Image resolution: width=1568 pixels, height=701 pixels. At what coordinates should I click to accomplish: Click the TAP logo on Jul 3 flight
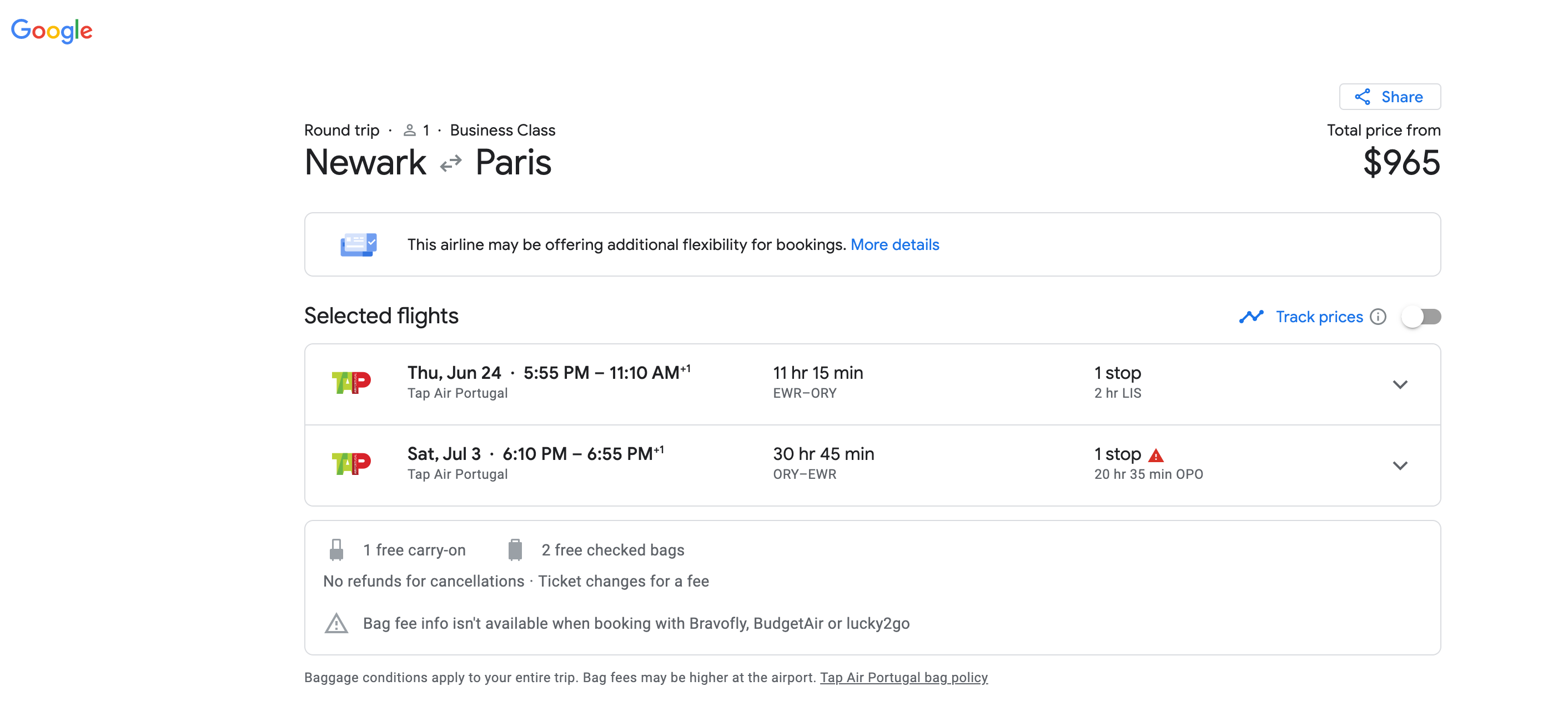point(351,464)
